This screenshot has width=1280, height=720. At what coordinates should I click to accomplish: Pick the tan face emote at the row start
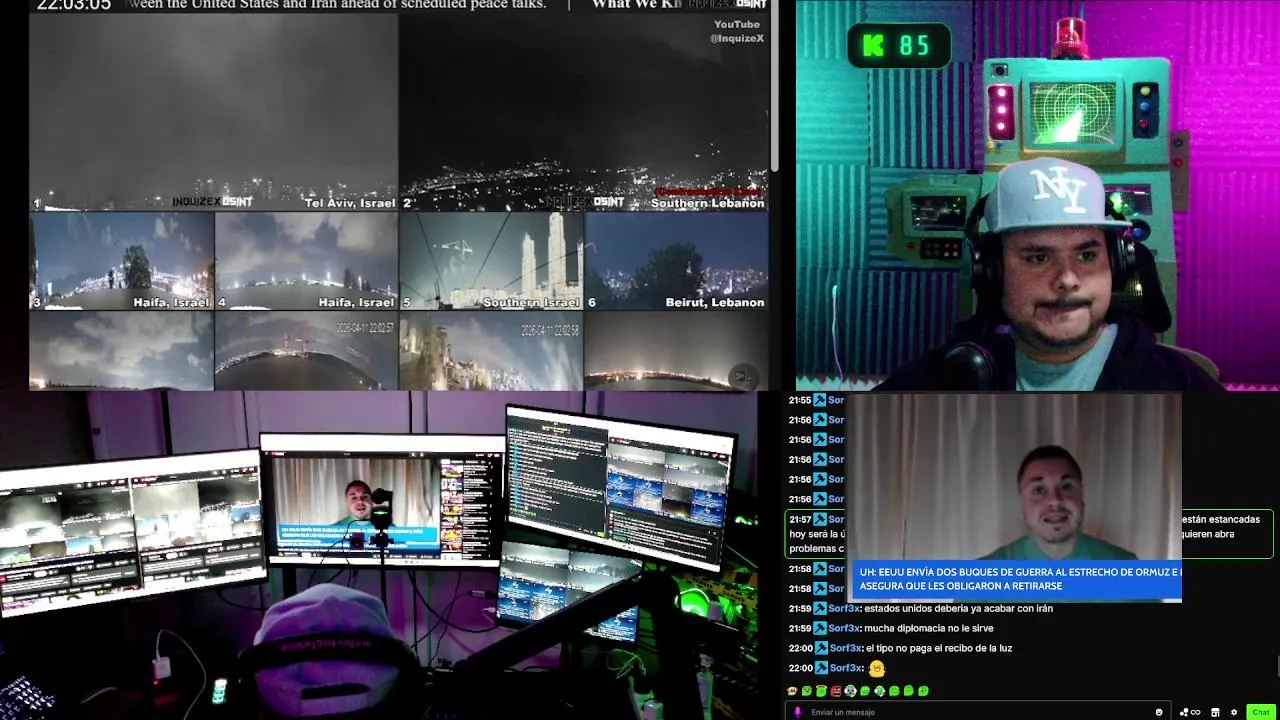(x=792, y=691)
